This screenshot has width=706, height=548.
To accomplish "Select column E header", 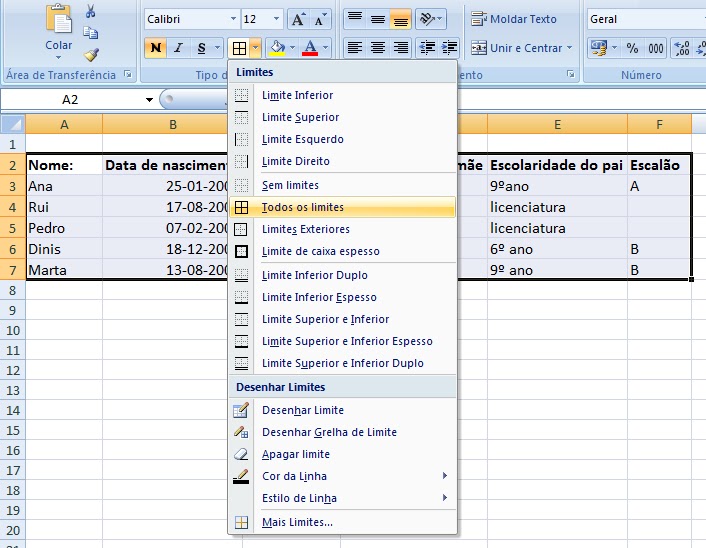I will click(x=557, y=124).
